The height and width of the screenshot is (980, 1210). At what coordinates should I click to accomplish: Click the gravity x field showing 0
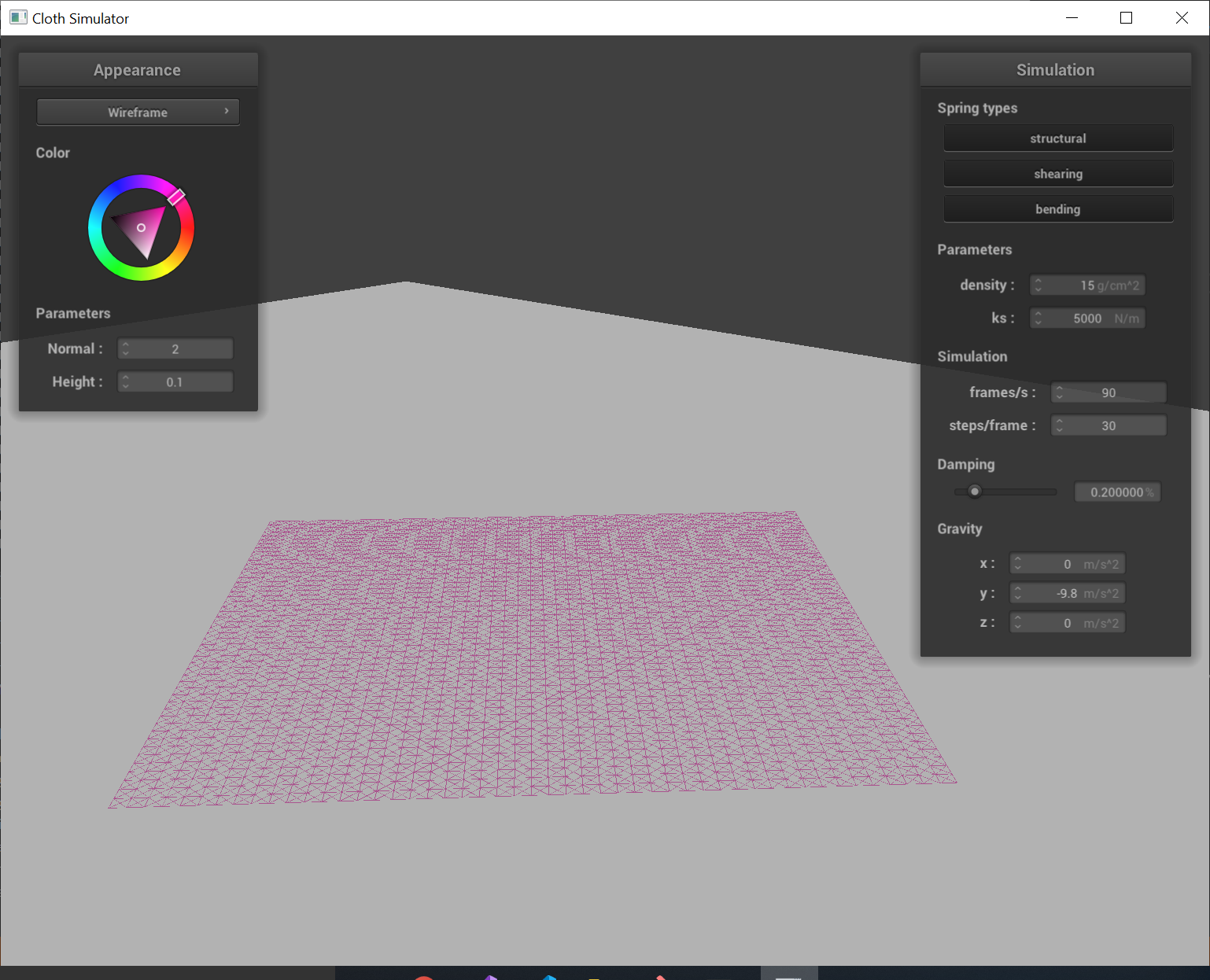click(1068, 564)
